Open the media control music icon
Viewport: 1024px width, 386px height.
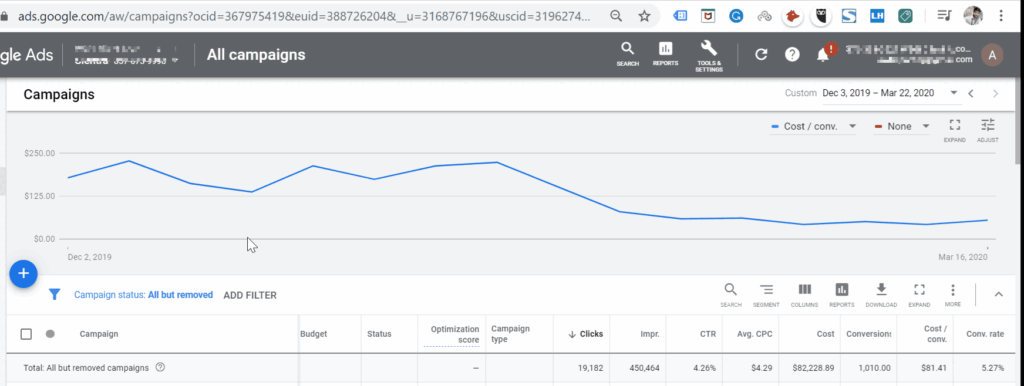(x=944, y=16)
